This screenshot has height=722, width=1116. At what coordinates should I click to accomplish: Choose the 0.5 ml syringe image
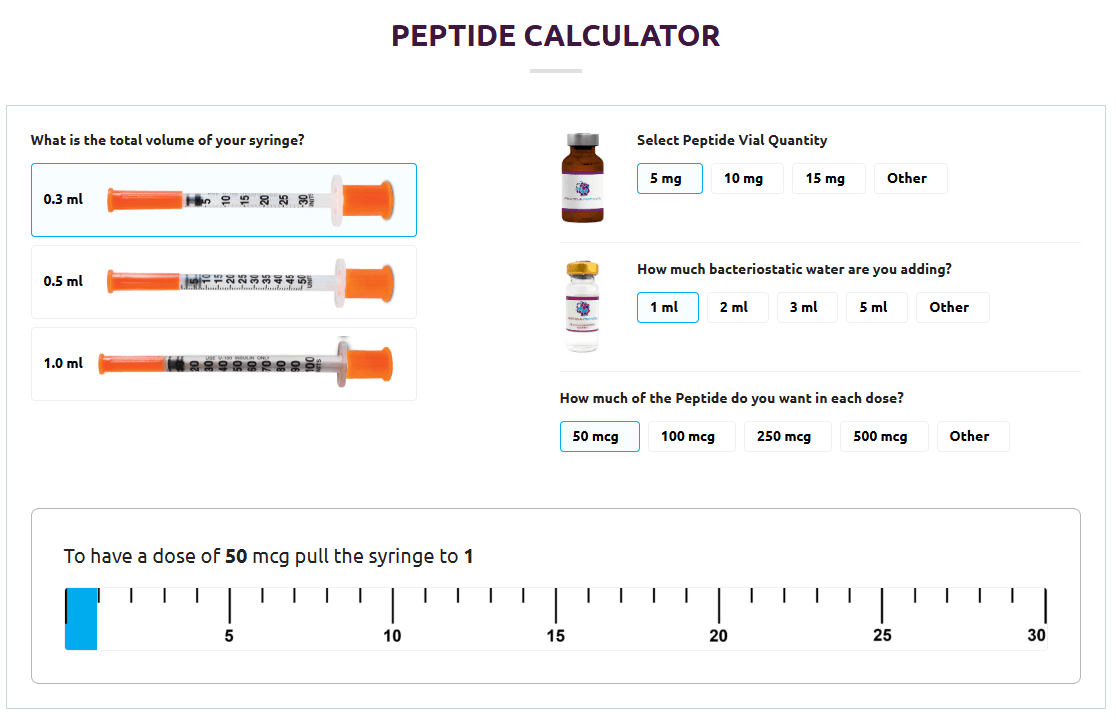(x=250, y=282)
